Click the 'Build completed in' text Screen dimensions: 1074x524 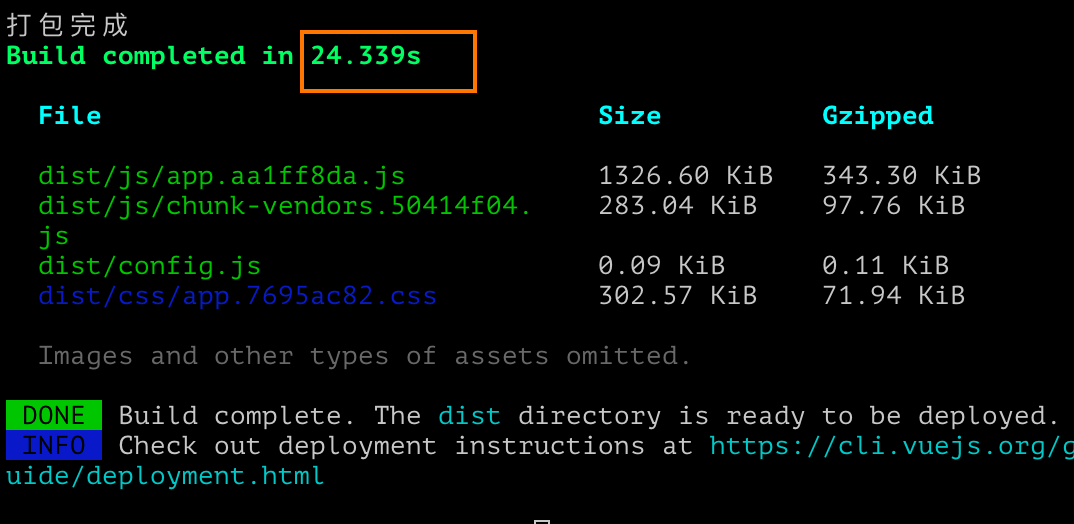coord(150,56)
